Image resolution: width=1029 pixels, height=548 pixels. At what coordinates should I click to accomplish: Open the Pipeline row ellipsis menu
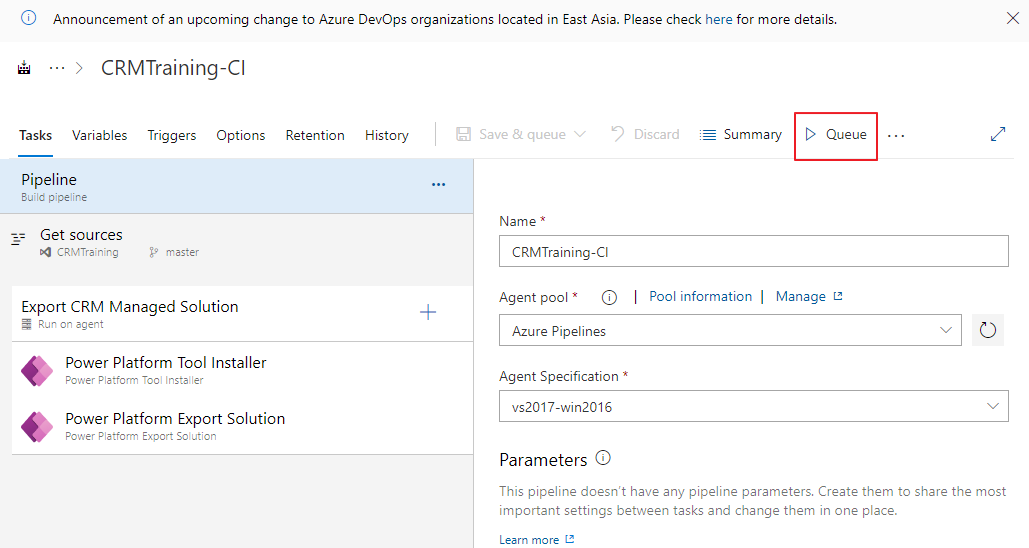tap(438, 185)
